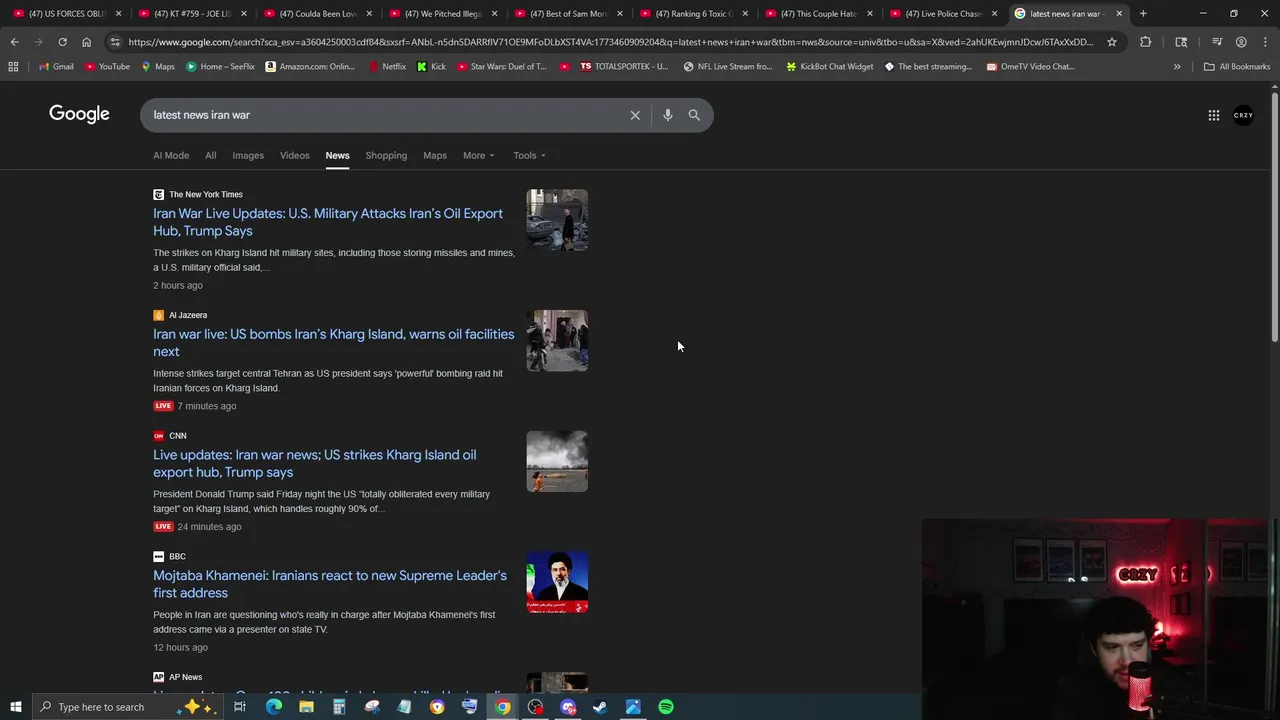
Task: Open the Kick bookmark
Action: (431, 66)
